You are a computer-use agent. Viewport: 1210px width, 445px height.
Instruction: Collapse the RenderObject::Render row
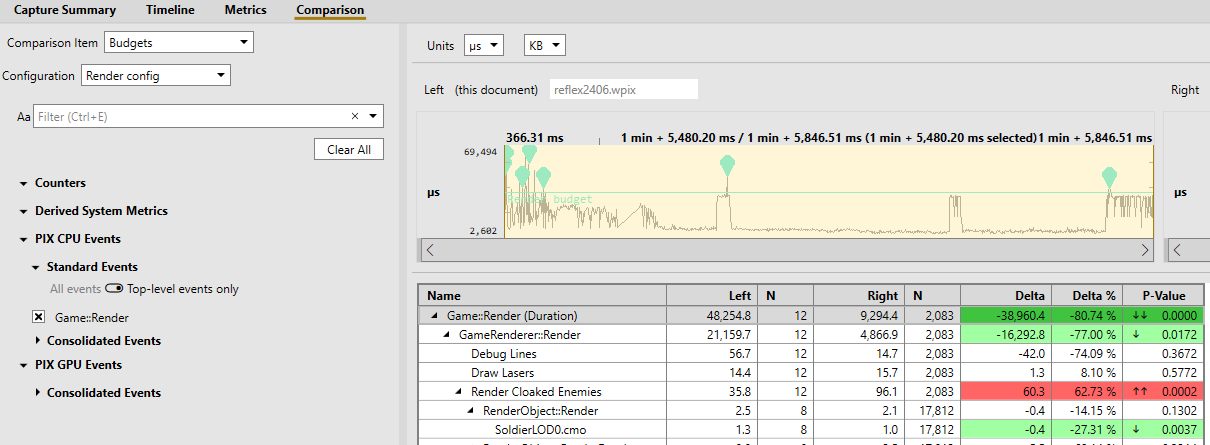(472, 411)
